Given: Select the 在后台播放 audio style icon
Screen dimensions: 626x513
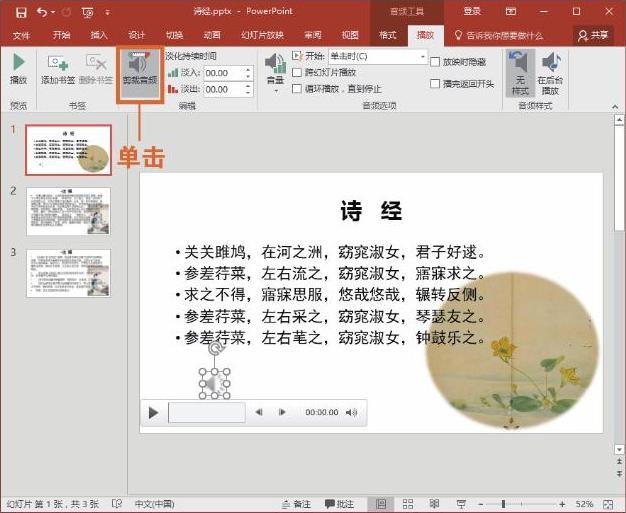Looking at the screenshot, I should (550, 73).
